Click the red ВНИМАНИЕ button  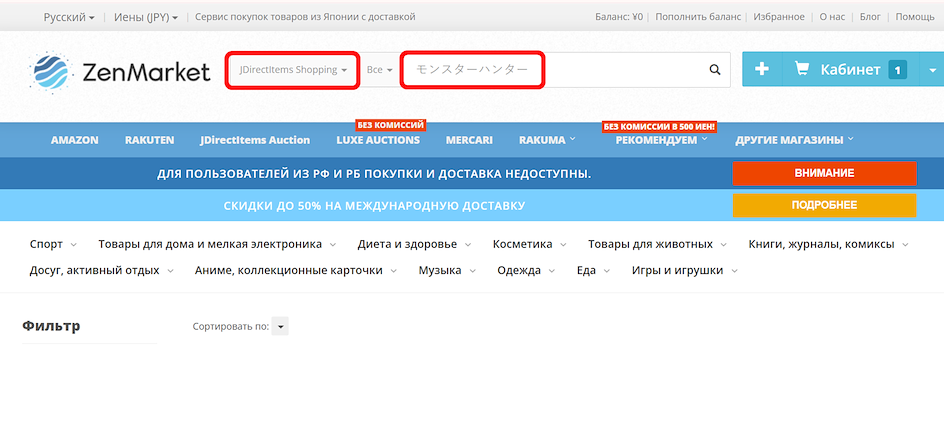[x=824, y=173]
